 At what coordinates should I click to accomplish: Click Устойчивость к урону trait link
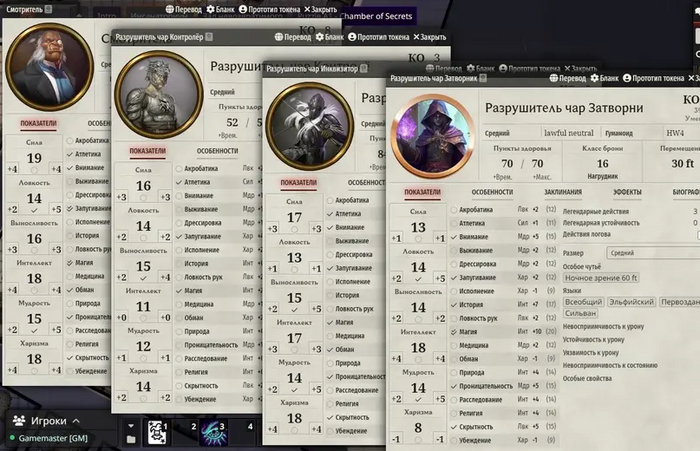593,339
